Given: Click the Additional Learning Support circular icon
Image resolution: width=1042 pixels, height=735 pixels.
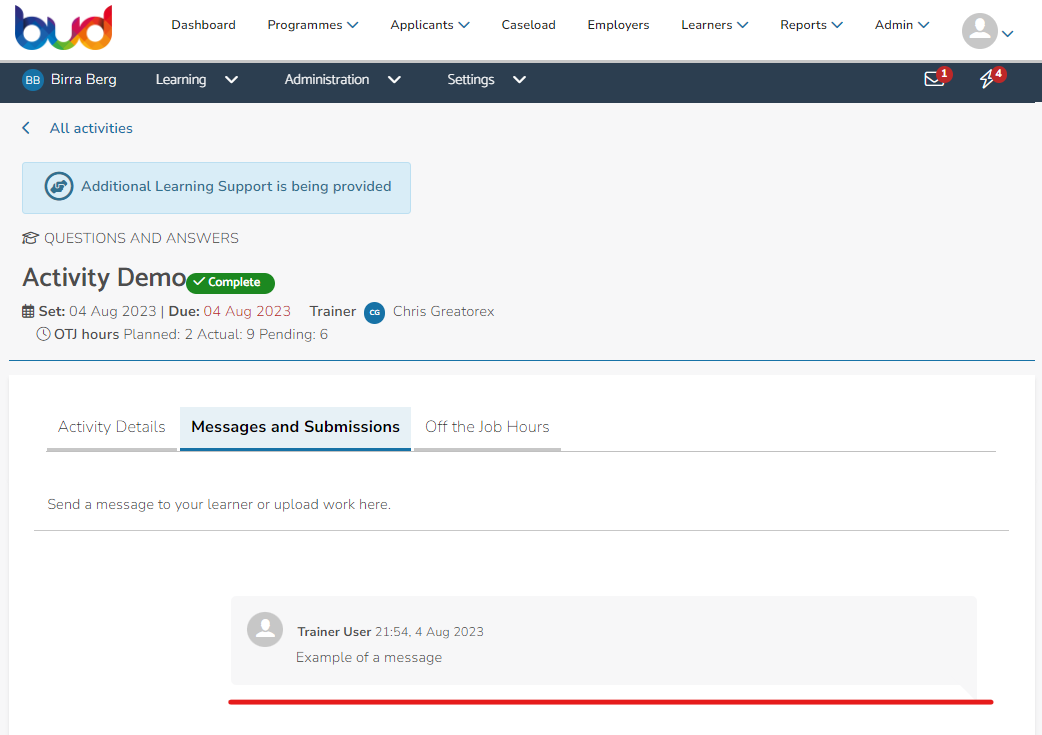Looking at the screenshot, I should coord(59,186).
